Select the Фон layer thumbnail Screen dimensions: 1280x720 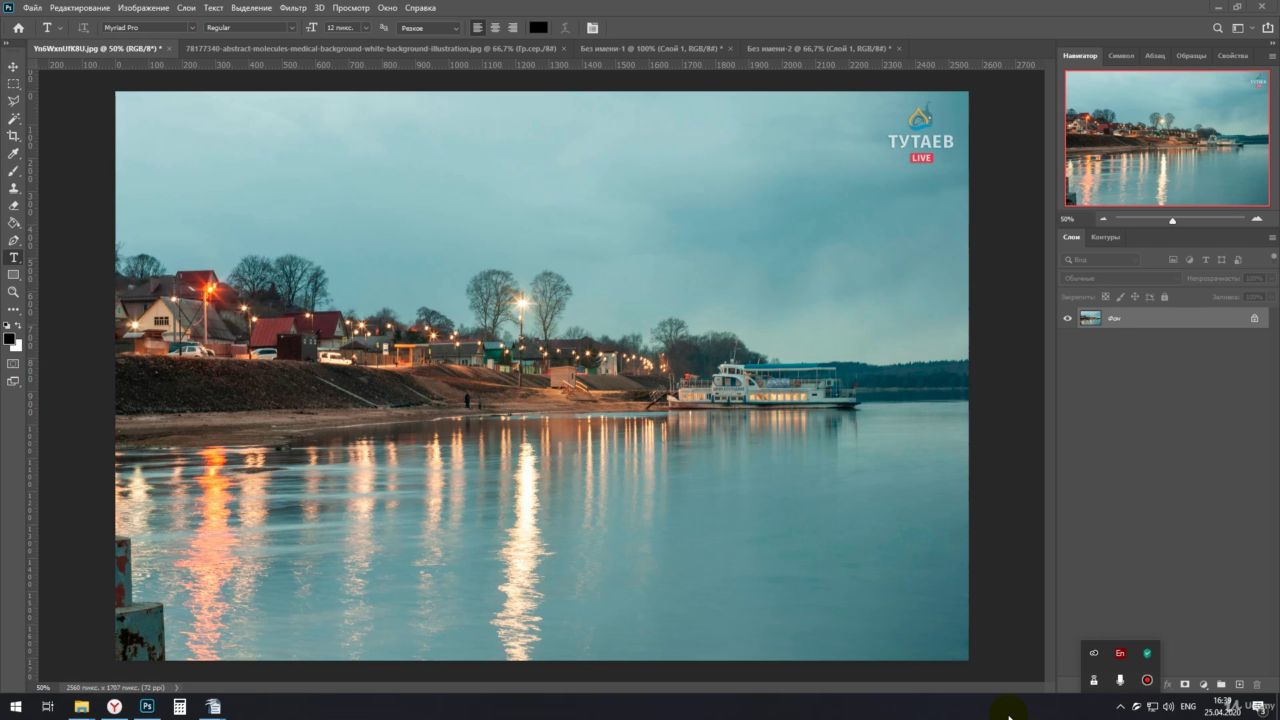click(x=1090, y=318)
